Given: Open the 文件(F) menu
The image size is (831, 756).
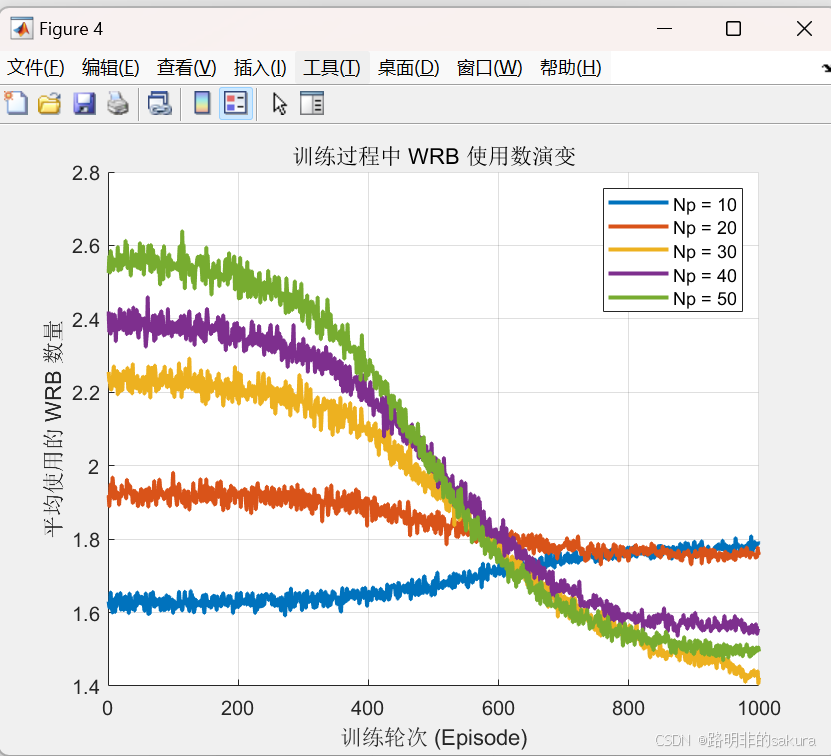Looking at the screenshot, I should pos(36,68).
